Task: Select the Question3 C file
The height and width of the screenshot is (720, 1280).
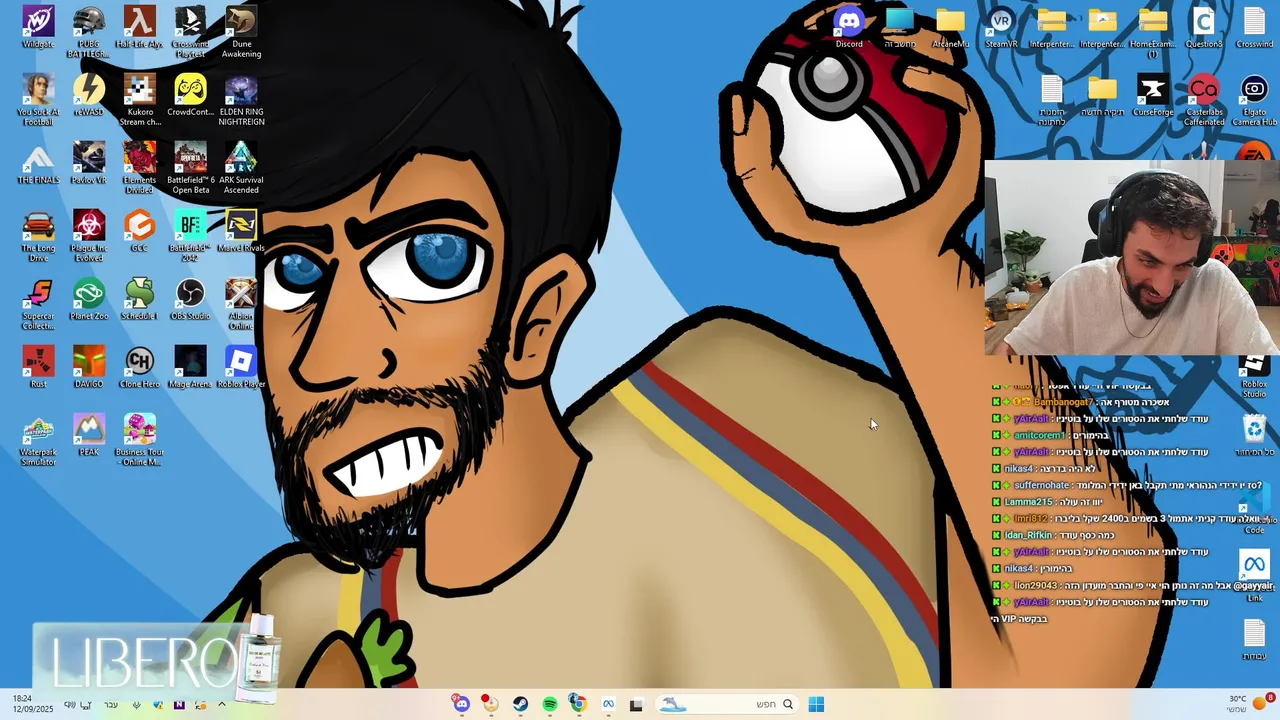Action: 1204,27
